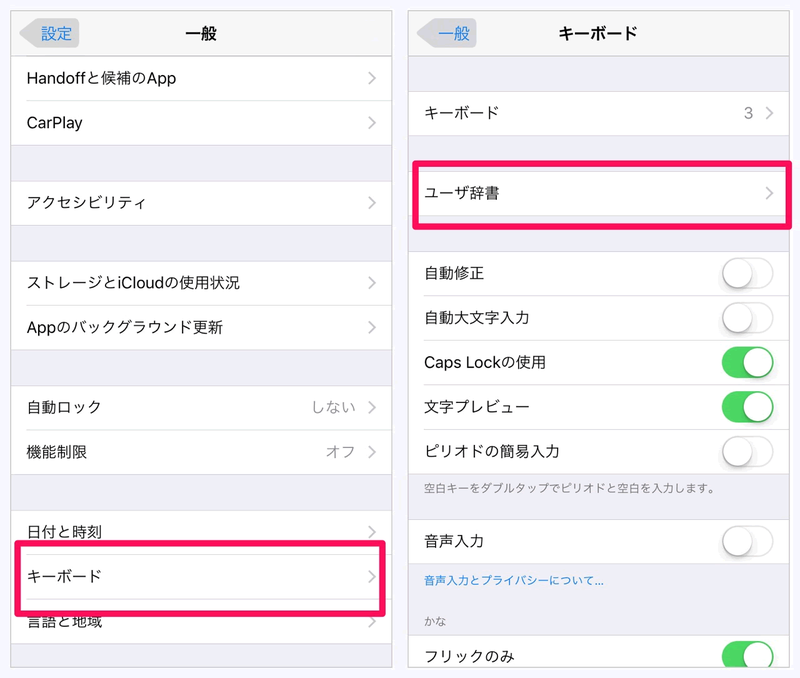Viewport: 800px width, 678px height.
Task: Go back using the 一般 back button
Action: click(447, 33)
